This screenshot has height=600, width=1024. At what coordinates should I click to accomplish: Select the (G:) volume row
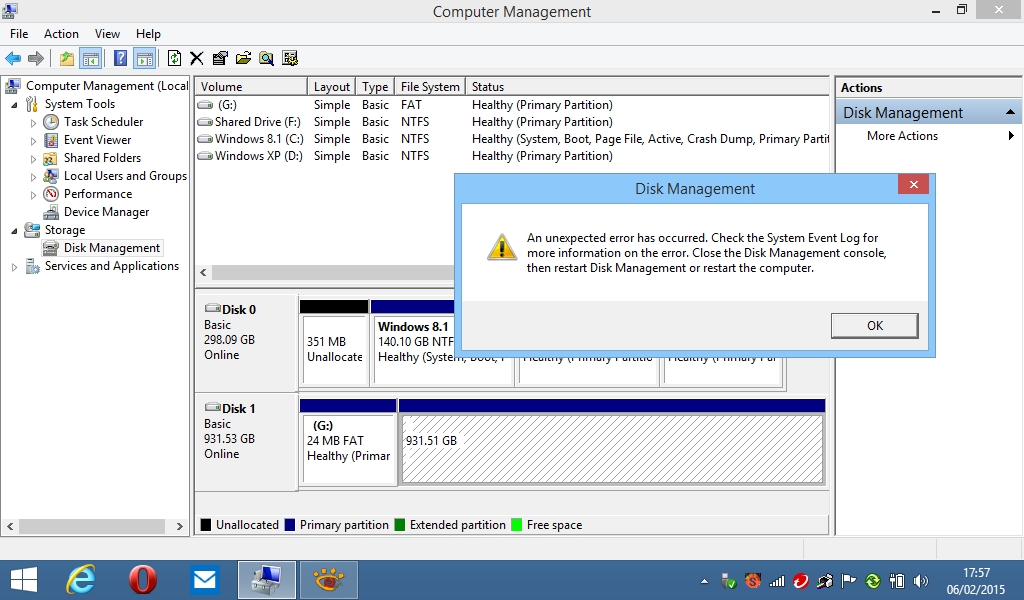513,105
